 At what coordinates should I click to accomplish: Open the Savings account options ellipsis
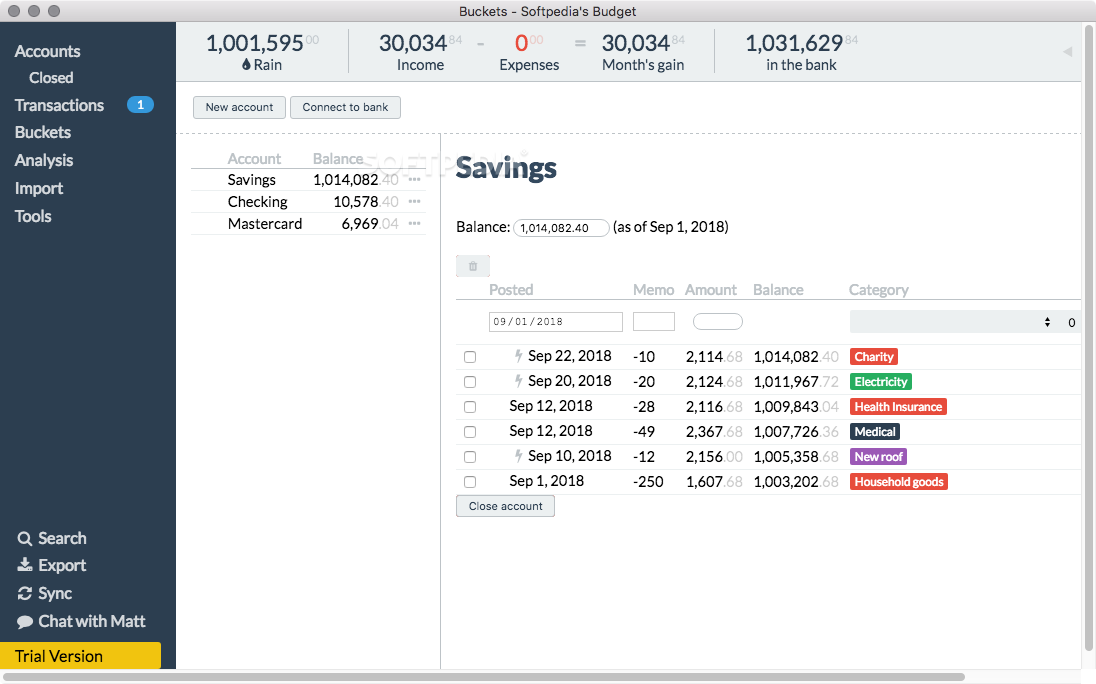pos(414,180)
